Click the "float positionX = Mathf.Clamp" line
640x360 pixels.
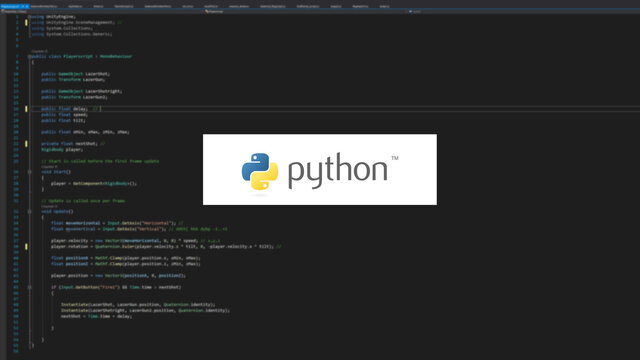[x=126, y=258]
